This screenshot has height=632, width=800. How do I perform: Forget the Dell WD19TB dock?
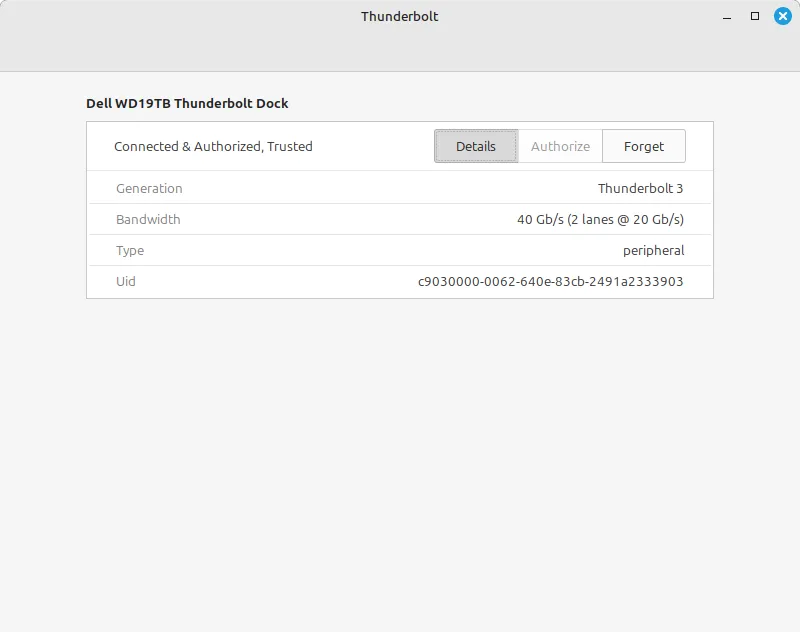click(644, 146)
